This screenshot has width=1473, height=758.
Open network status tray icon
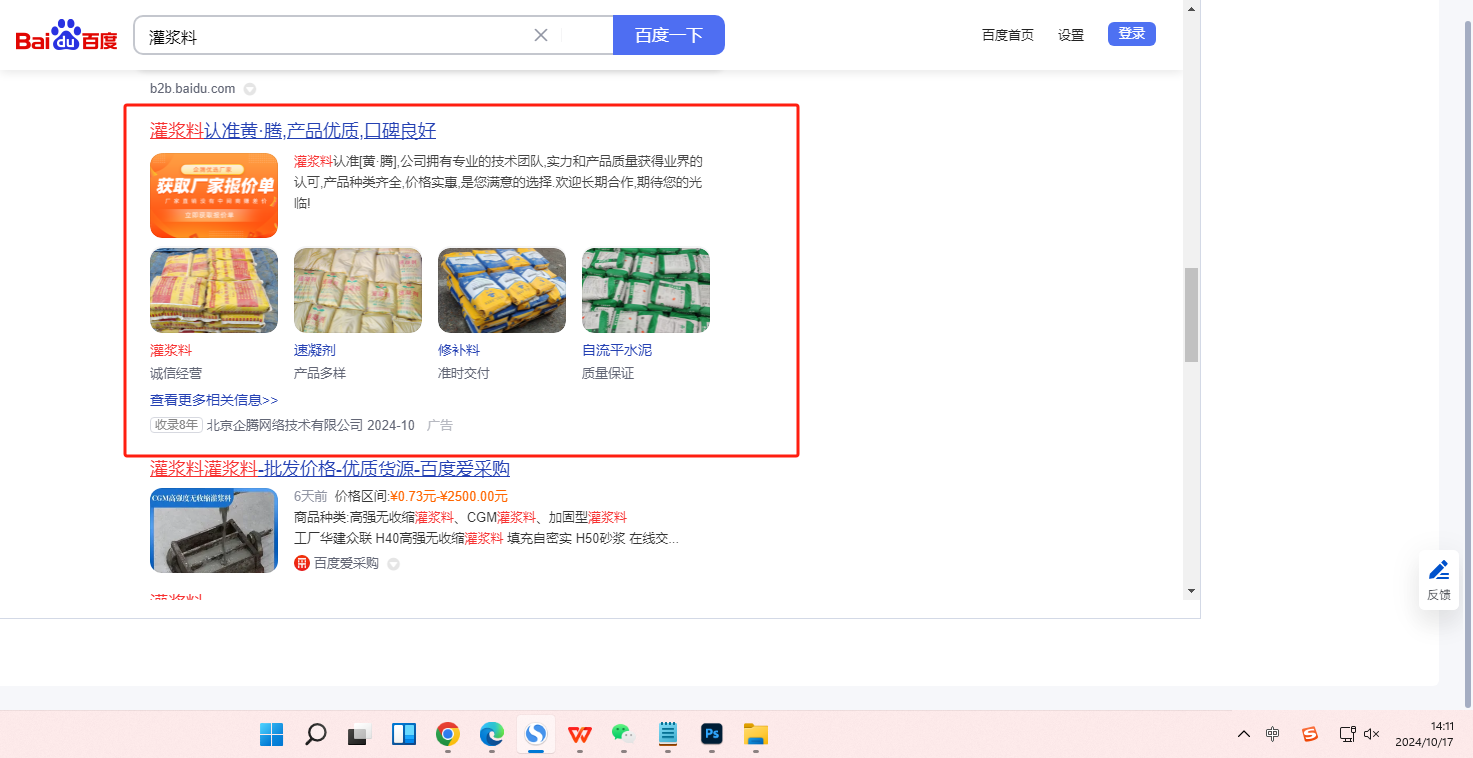coord(1348,734)
